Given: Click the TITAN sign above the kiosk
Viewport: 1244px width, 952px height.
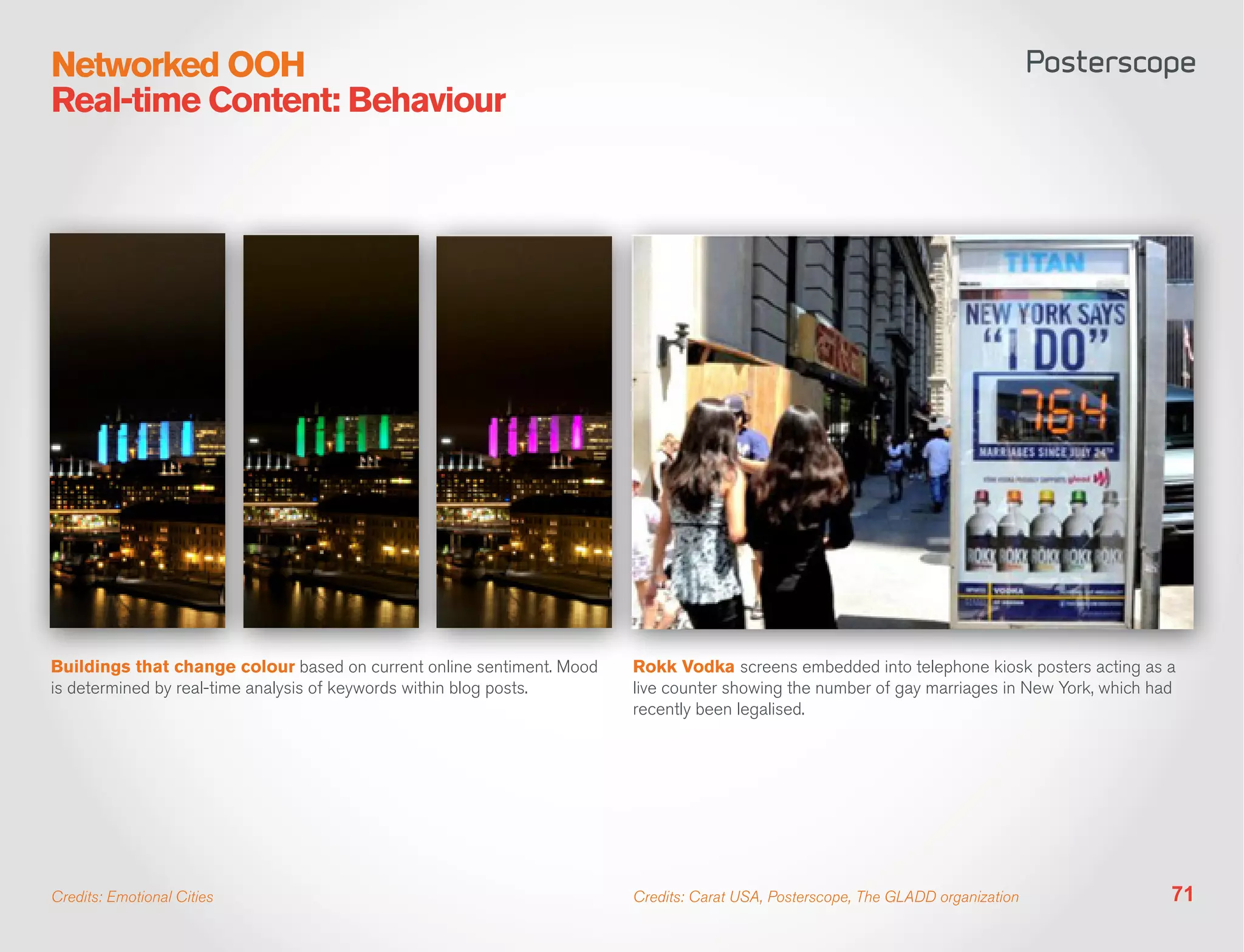Looking at the screenshot, I should (1044, 262).
